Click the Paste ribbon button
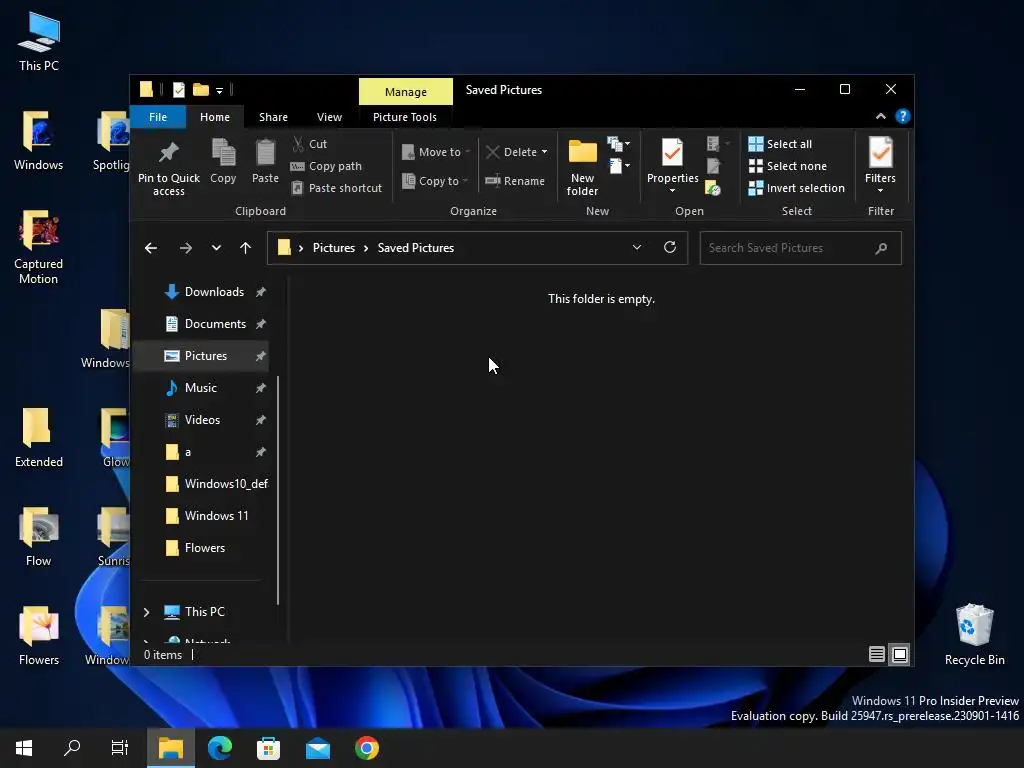 click(x=265, y=161)
